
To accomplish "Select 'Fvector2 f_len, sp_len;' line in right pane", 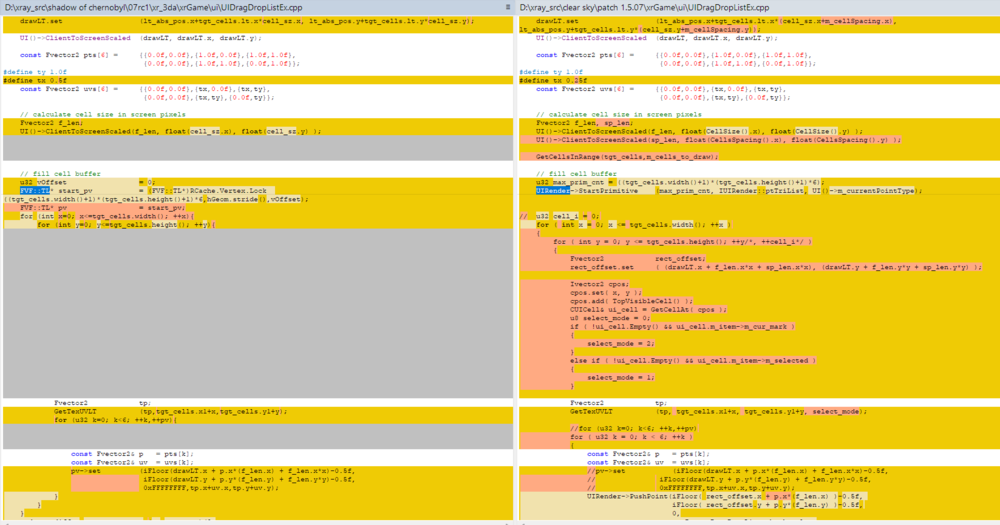I will 760,122.
